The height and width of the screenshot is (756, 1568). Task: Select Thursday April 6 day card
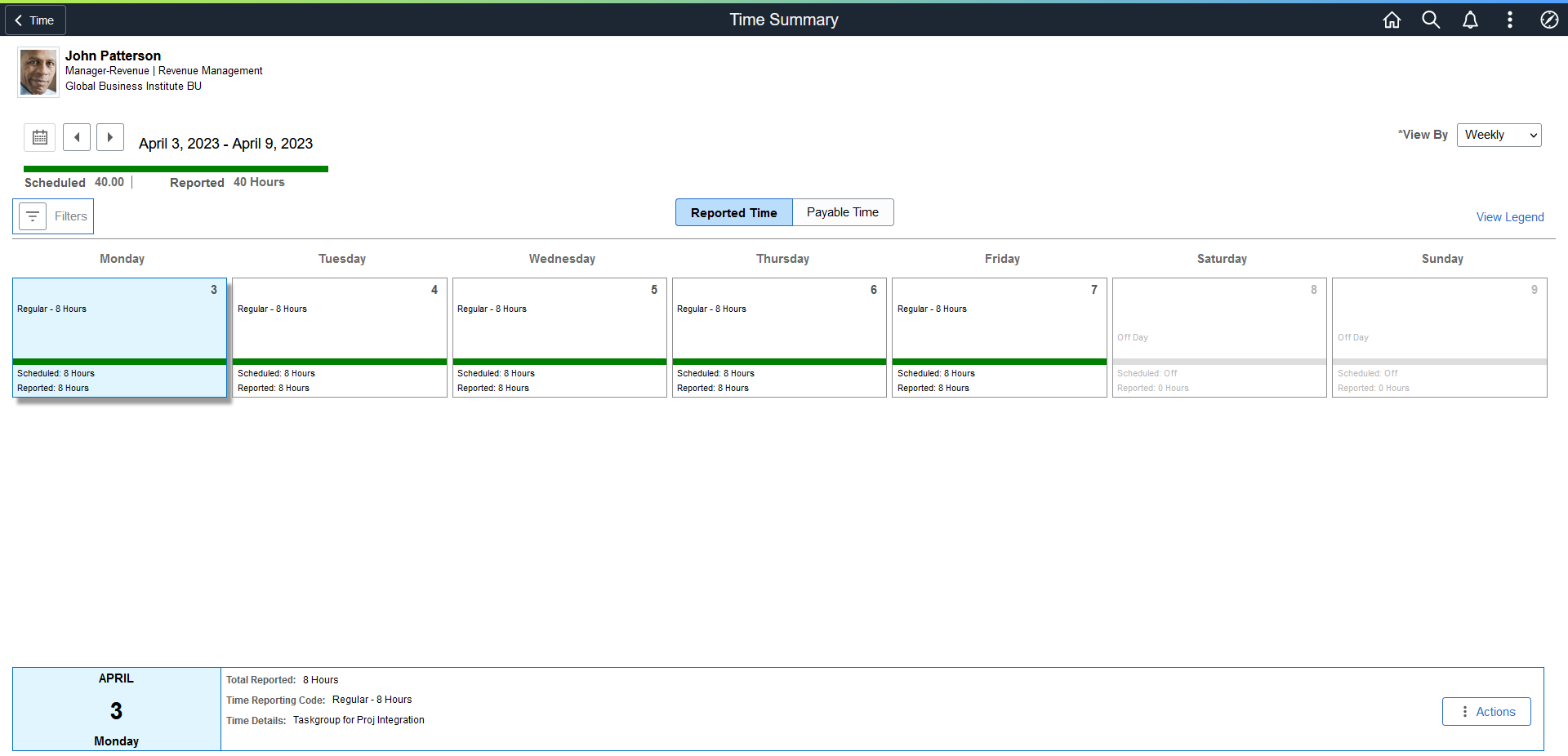pyautogui.click(x=779, y=338)
